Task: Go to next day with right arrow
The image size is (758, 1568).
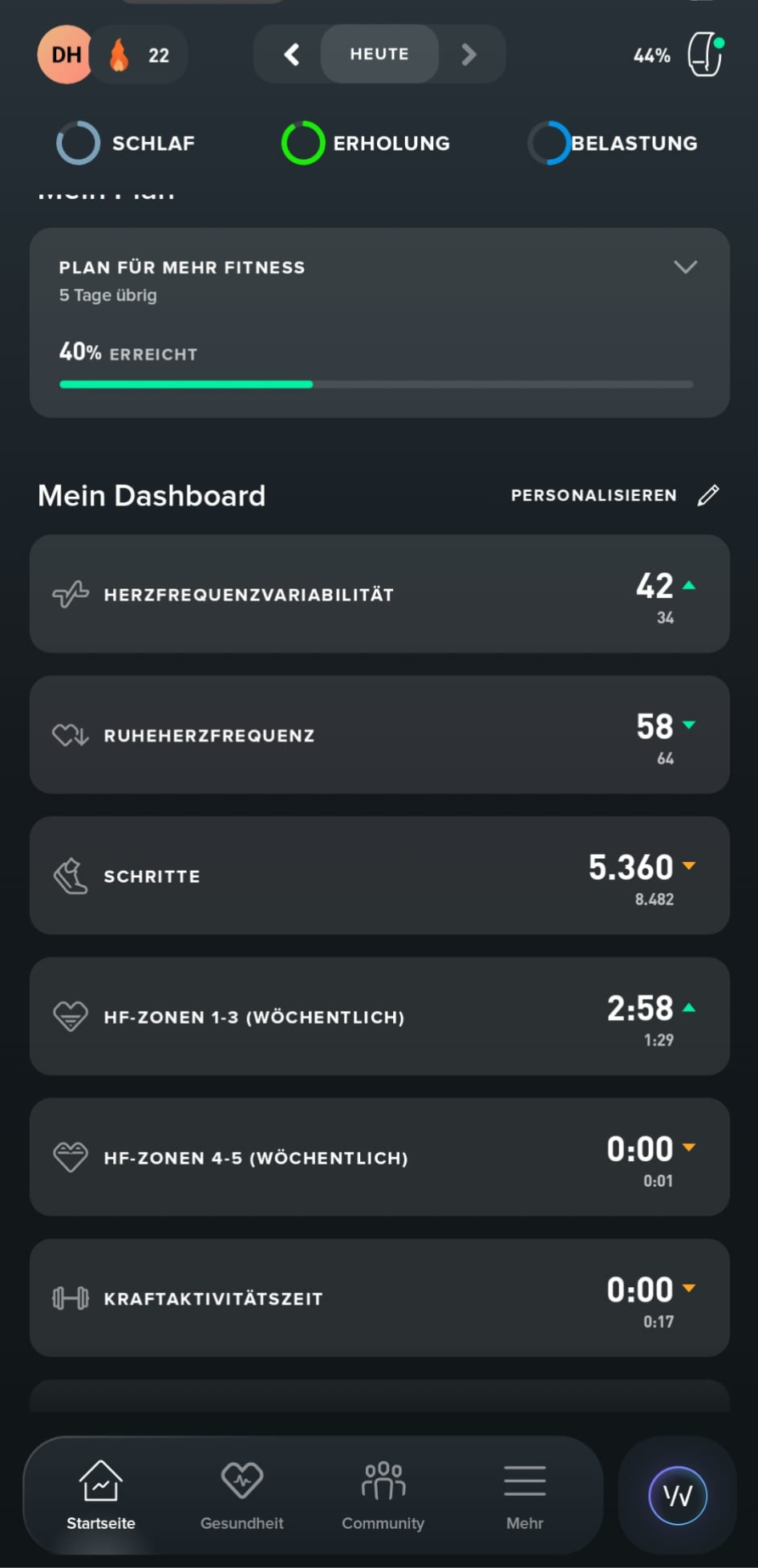Action: click(x=469, y=55)
